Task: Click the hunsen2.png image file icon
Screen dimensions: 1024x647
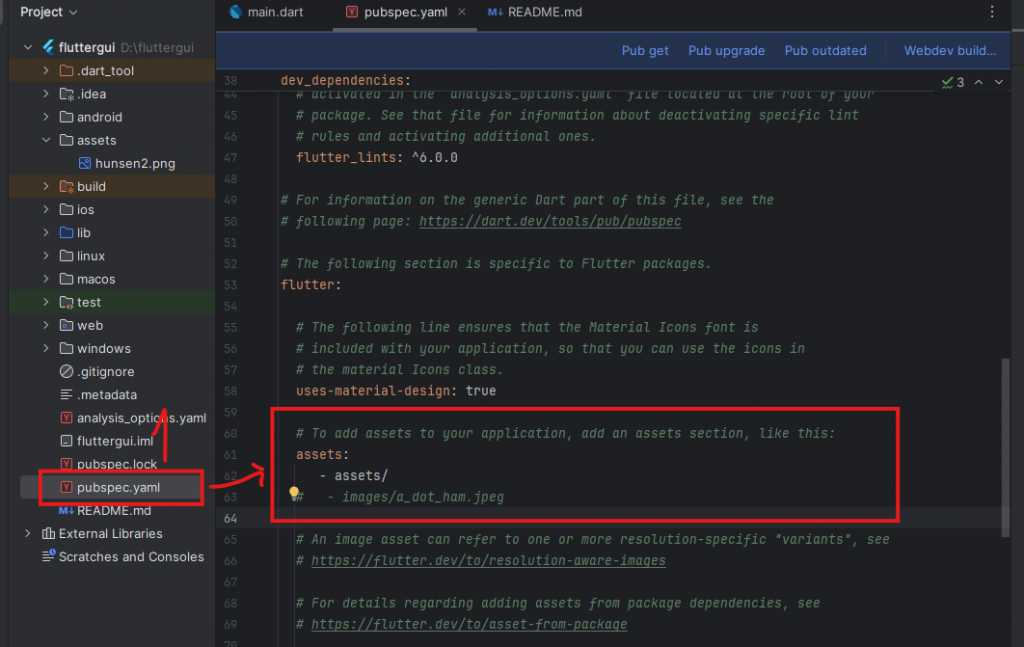Action: 85,163
